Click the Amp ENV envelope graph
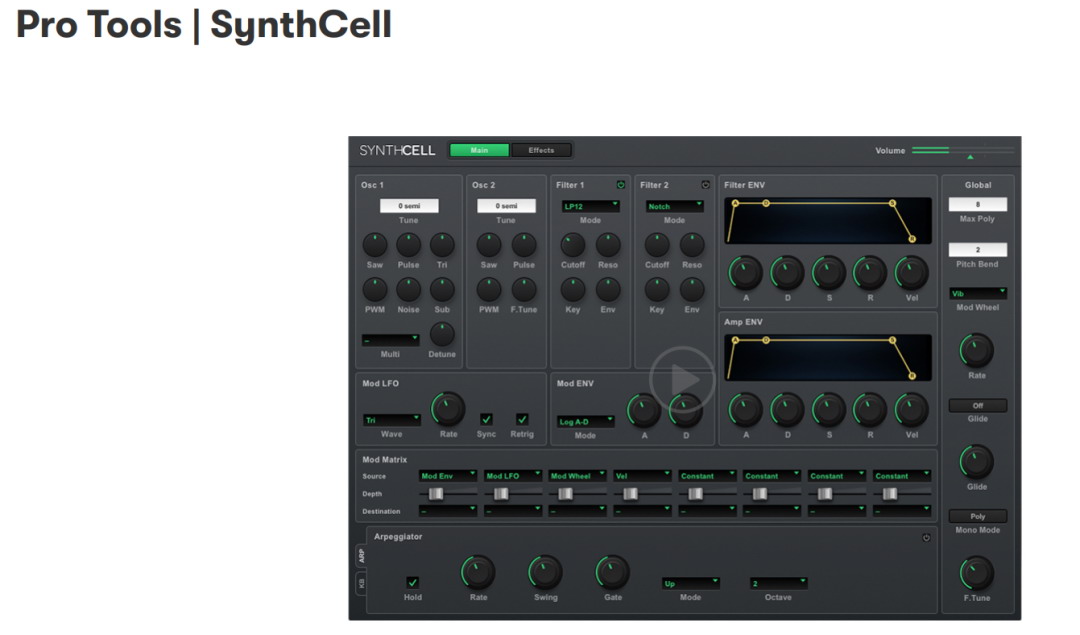This screenshot has height=635, width=1080. pyautogui.click(x=828, y=357)
